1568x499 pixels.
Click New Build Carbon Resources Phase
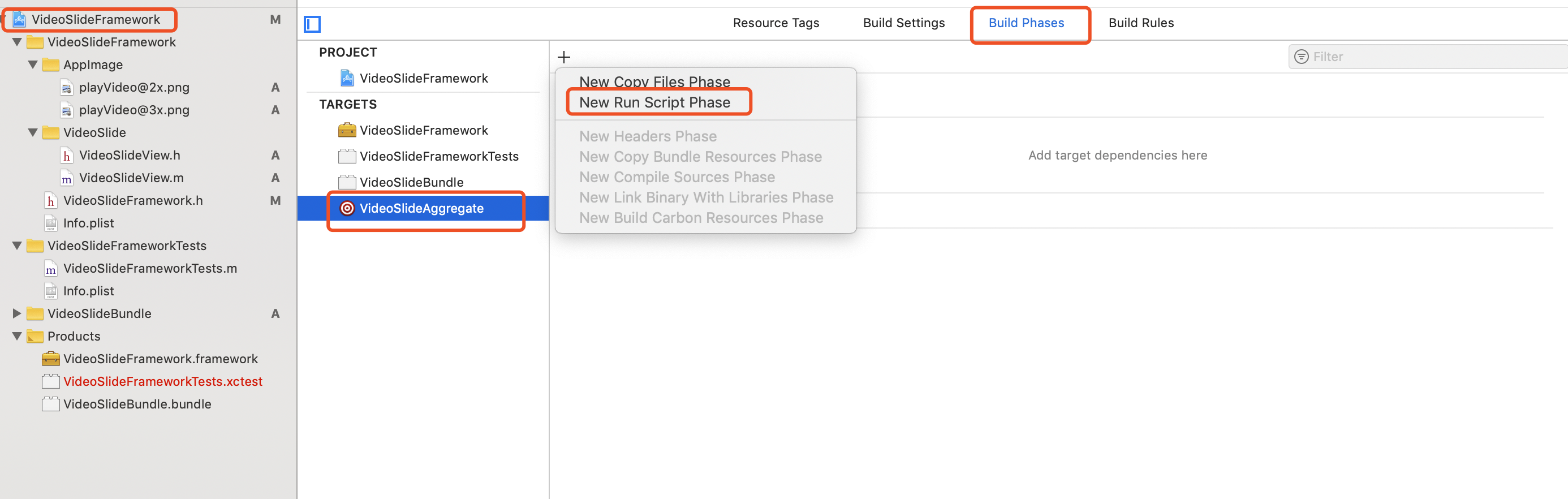701,218
